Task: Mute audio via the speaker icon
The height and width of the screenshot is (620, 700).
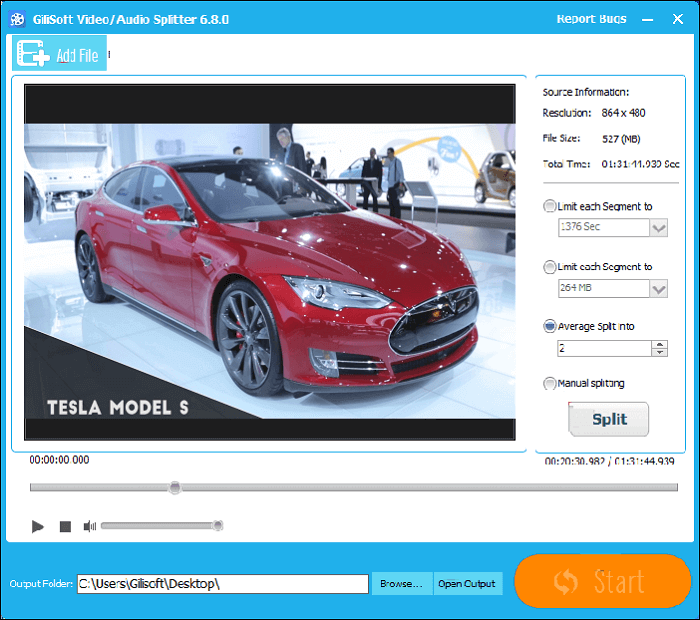Action: (90, 526)
